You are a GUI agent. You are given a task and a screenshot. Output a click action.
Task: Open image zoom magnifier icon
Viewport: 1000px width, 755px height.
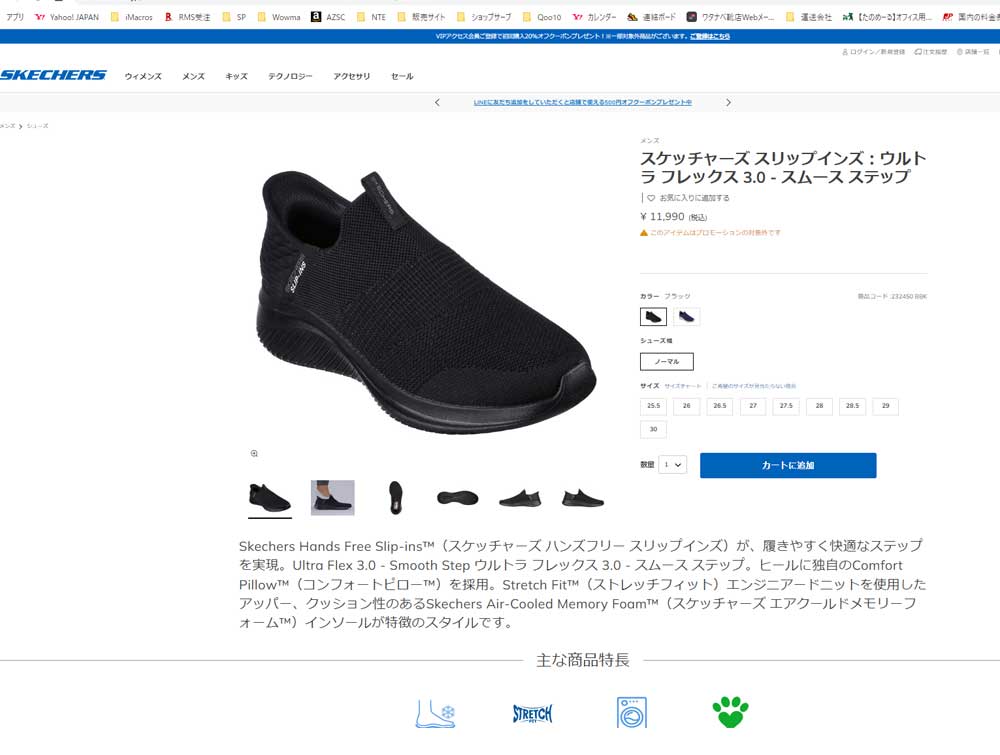tap(254, 453)
